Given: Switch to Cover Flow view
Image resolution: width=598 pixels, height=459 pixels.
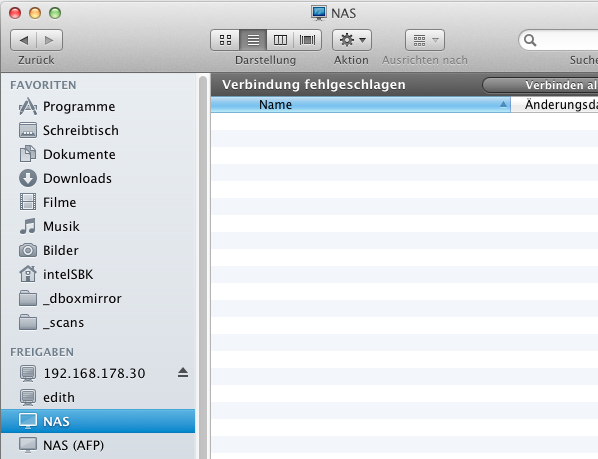Looking at the screenshot, I should click(307, 40).
